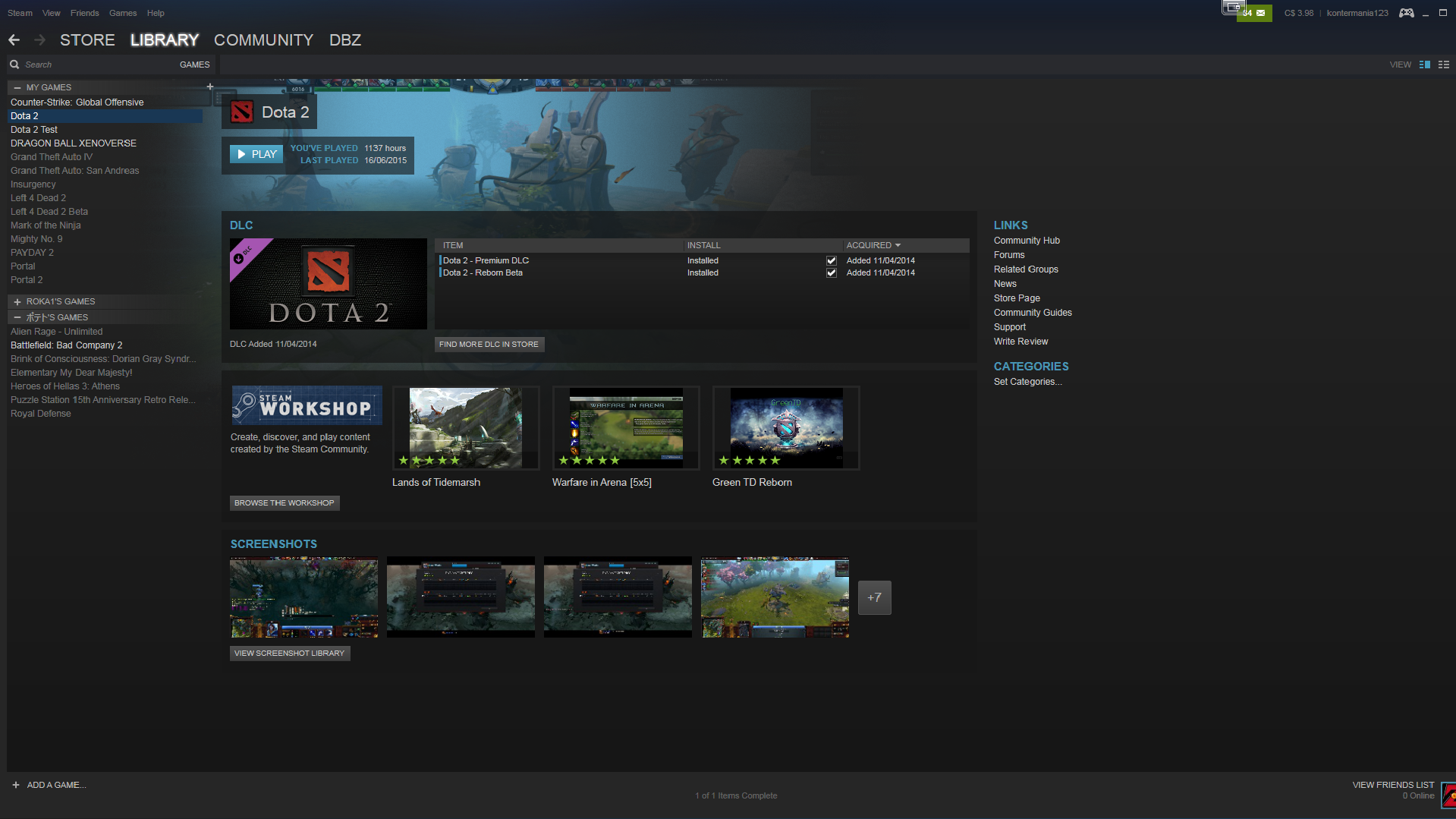Image resolution: width=1456 pixels, height=819 pixels.
Task: Open the fourth green-map screenshot
Action: pyautogui.click(x=775, y=597)
